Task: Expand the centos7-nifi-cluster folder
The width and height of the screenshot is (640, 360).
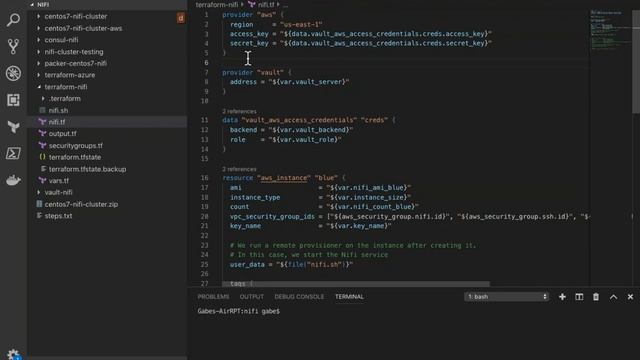Action: tap(39, 16)
